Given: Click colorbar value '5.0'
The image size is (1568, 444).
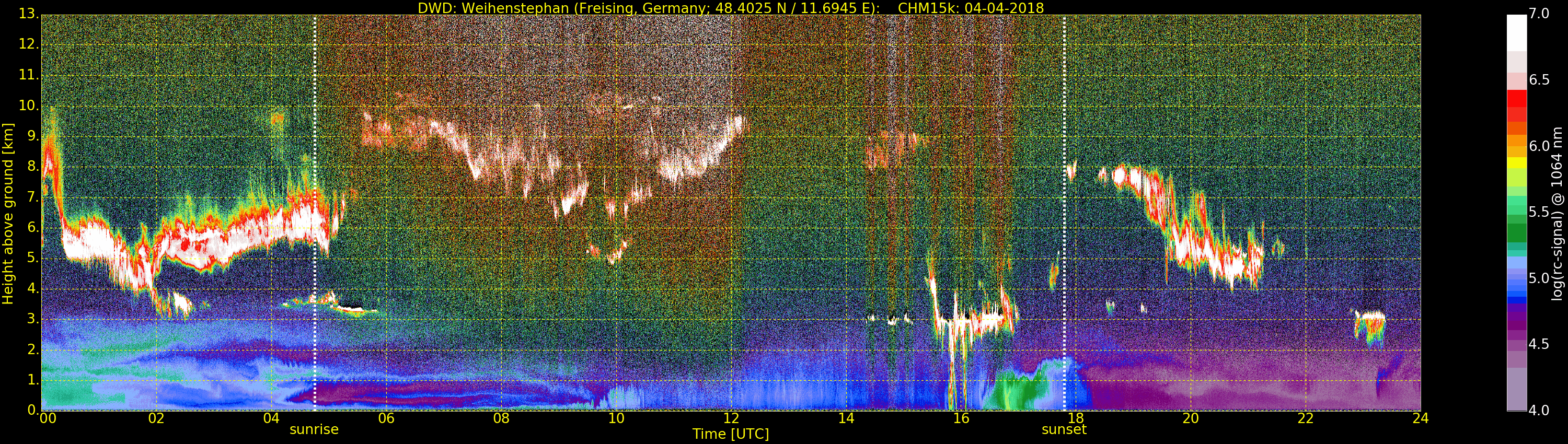Looking at the screenshot, I should pyautogui.click(x=1539, y=278).
